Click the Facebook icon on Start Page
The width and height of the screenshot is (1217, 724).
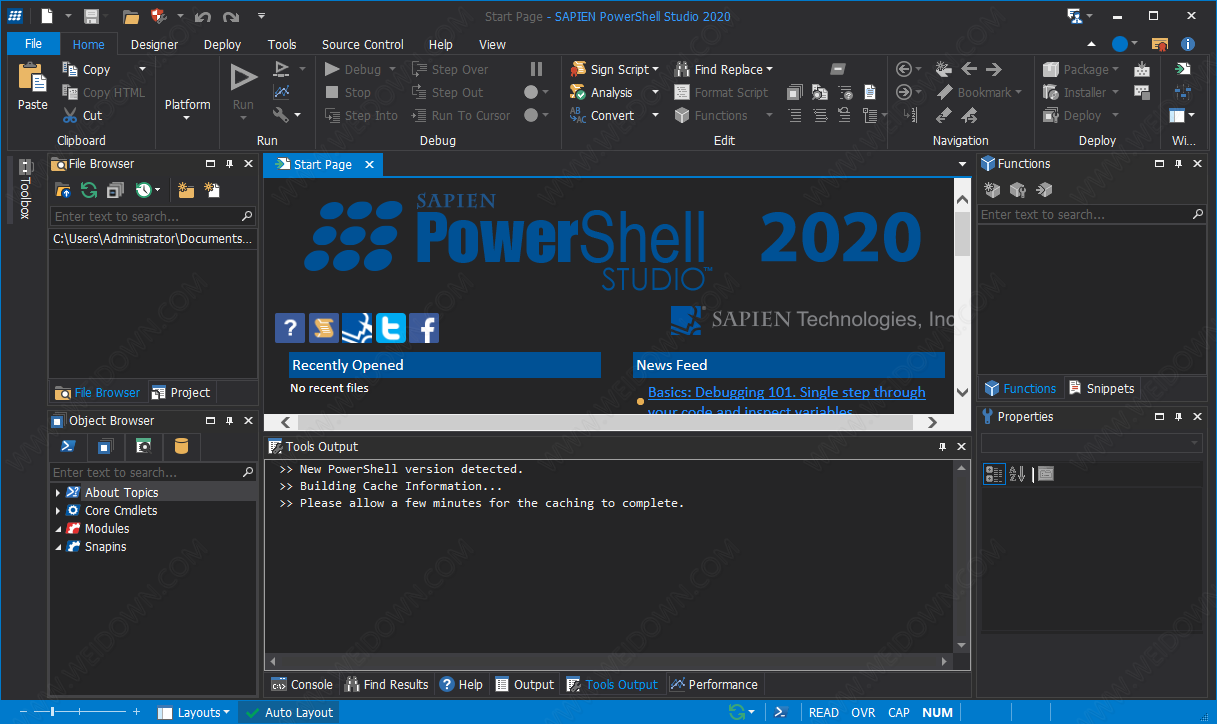(x=424, y=328)
